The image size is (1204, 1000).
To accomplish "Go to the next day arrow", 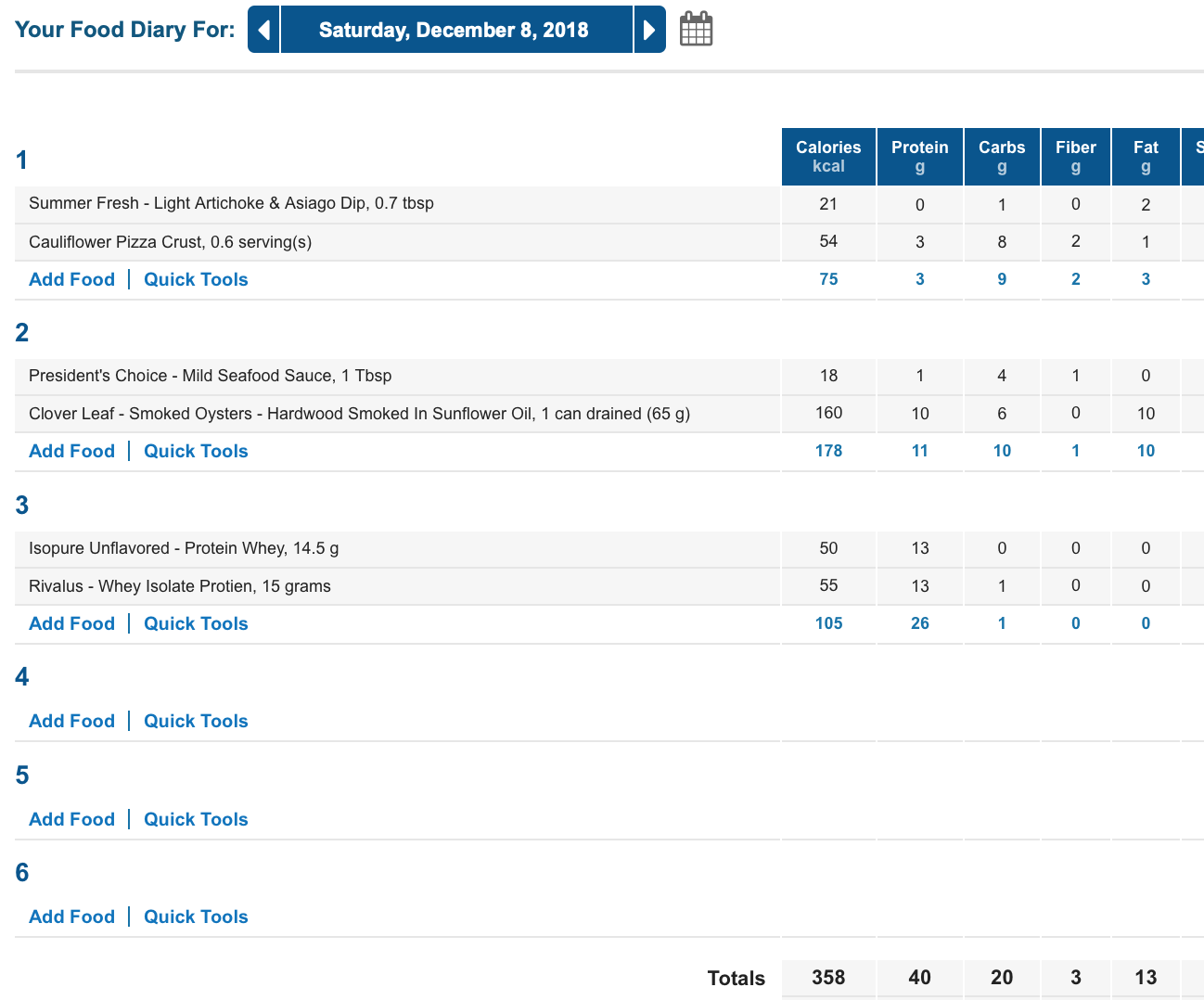I will 650,30.
